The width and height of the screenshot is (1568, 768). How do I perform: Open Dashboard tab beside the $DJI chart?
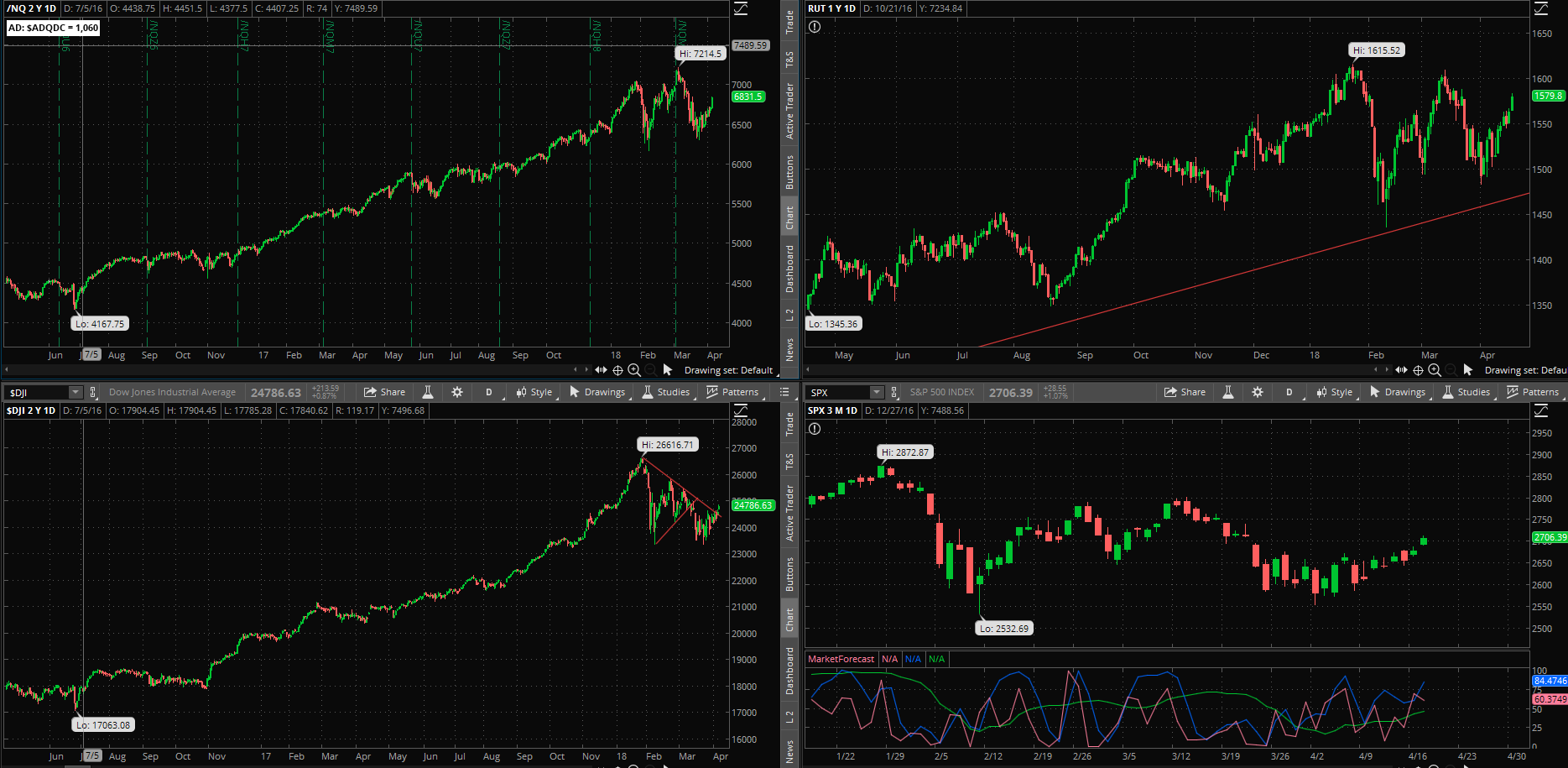point(789,671)
